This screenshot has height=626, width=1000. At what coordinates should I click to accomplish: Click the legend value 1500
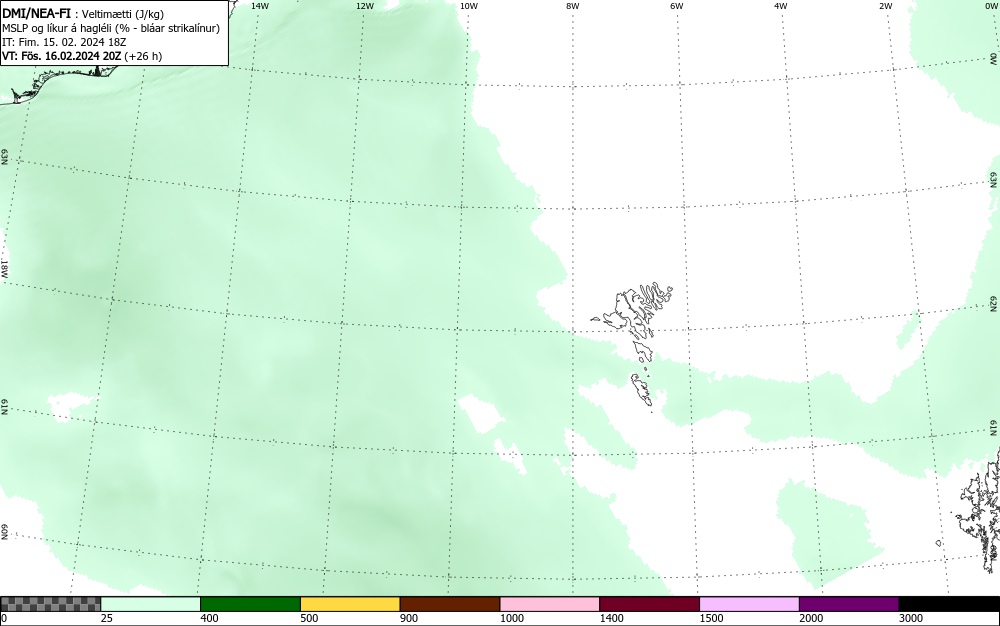click(711, 618)
